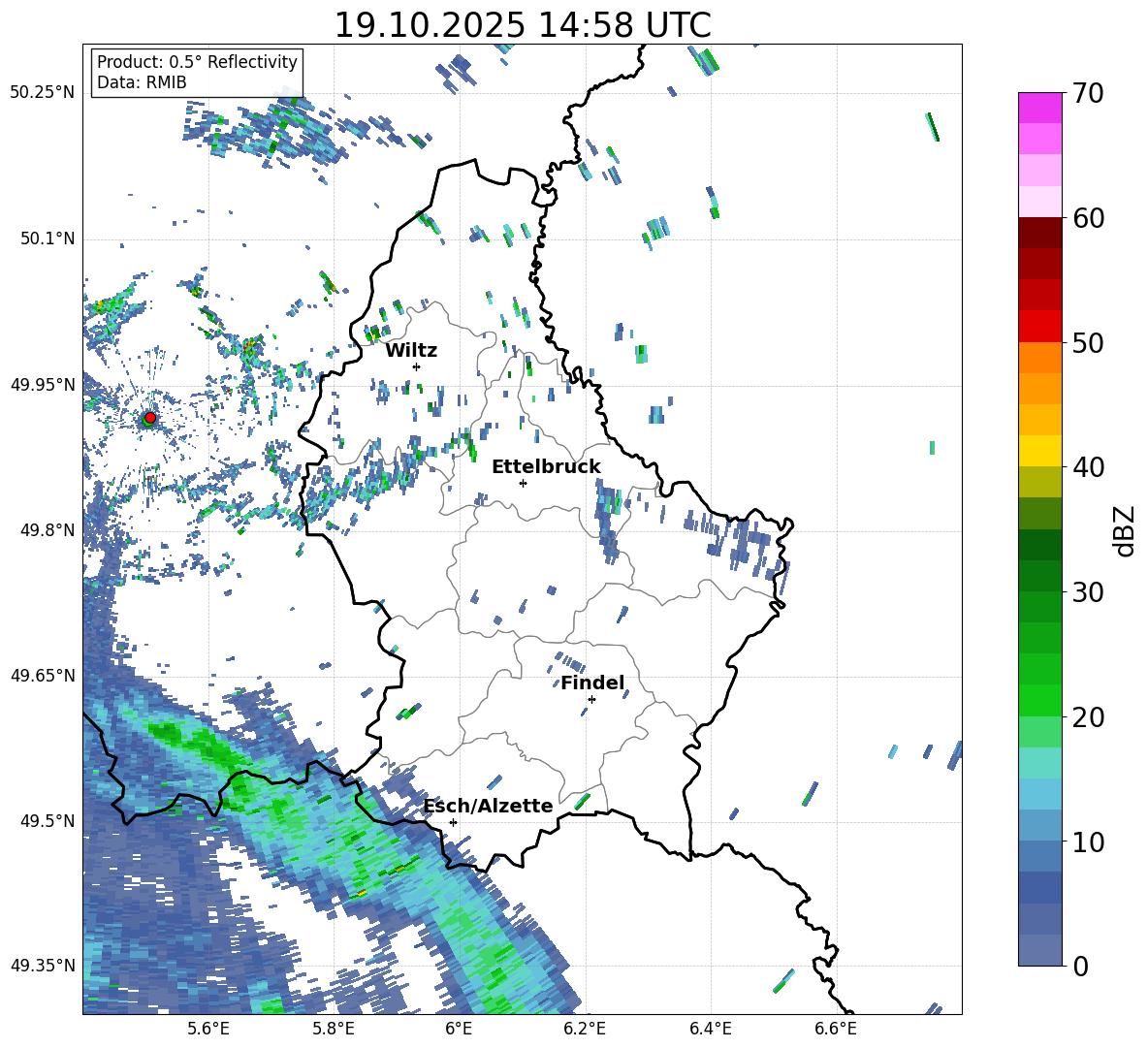Click the Ettelbruck city label
This screenshot has width=1148, height=1048.
click(x=546, y=467)
